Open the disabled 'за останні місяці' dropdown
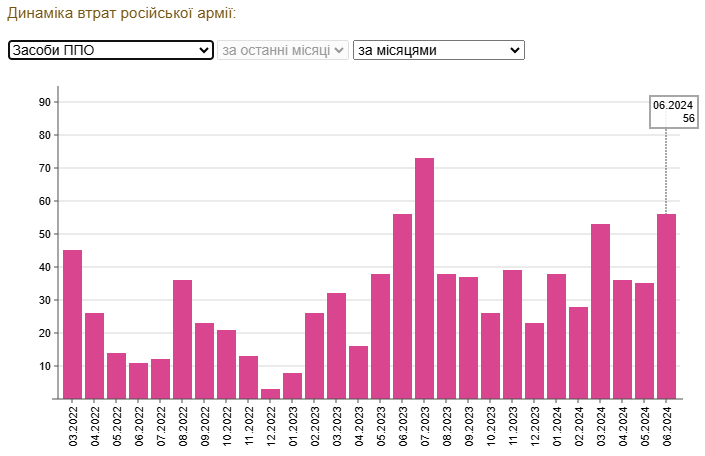This screenshot has width=705, height=456. (x=283, y=50)
